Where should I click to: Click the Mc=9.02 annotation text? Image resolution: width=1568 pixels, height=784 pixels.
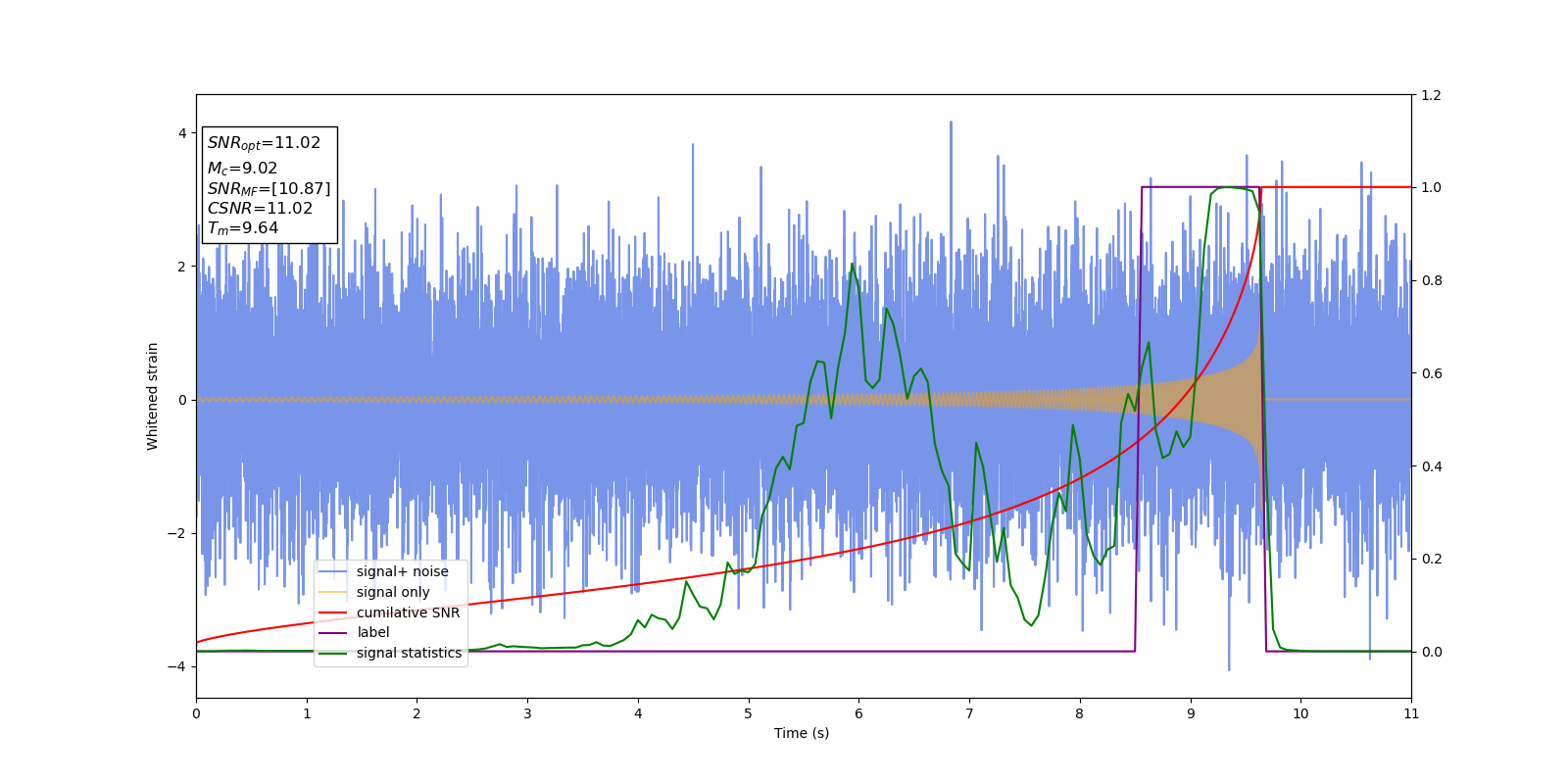242,169
